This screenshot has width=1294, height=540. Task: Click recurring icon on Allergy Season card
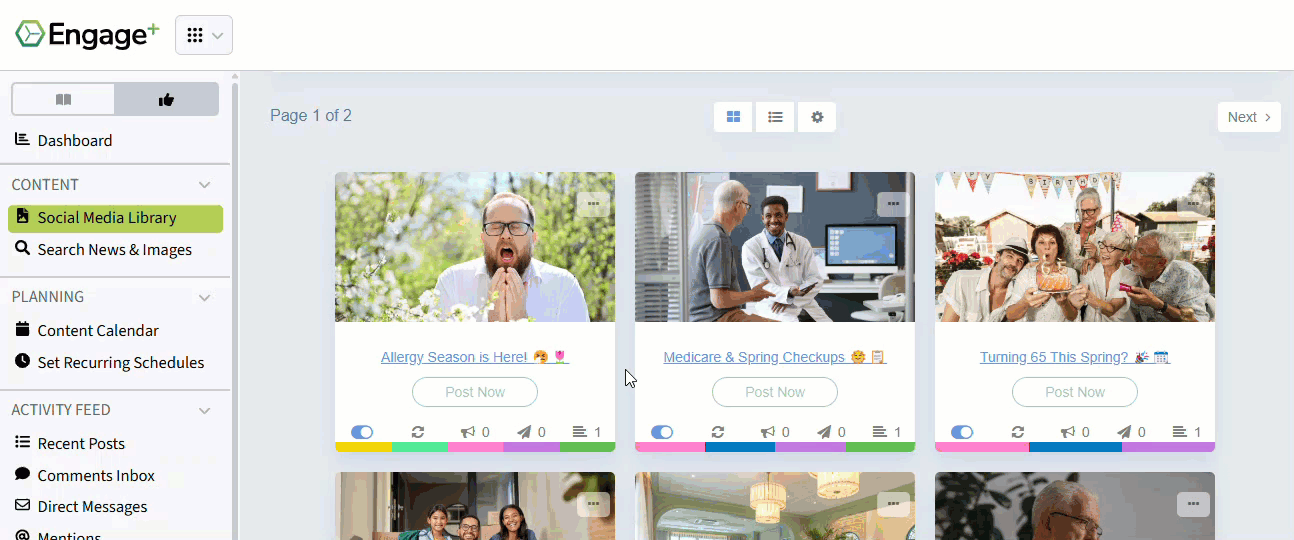[418, 432]
